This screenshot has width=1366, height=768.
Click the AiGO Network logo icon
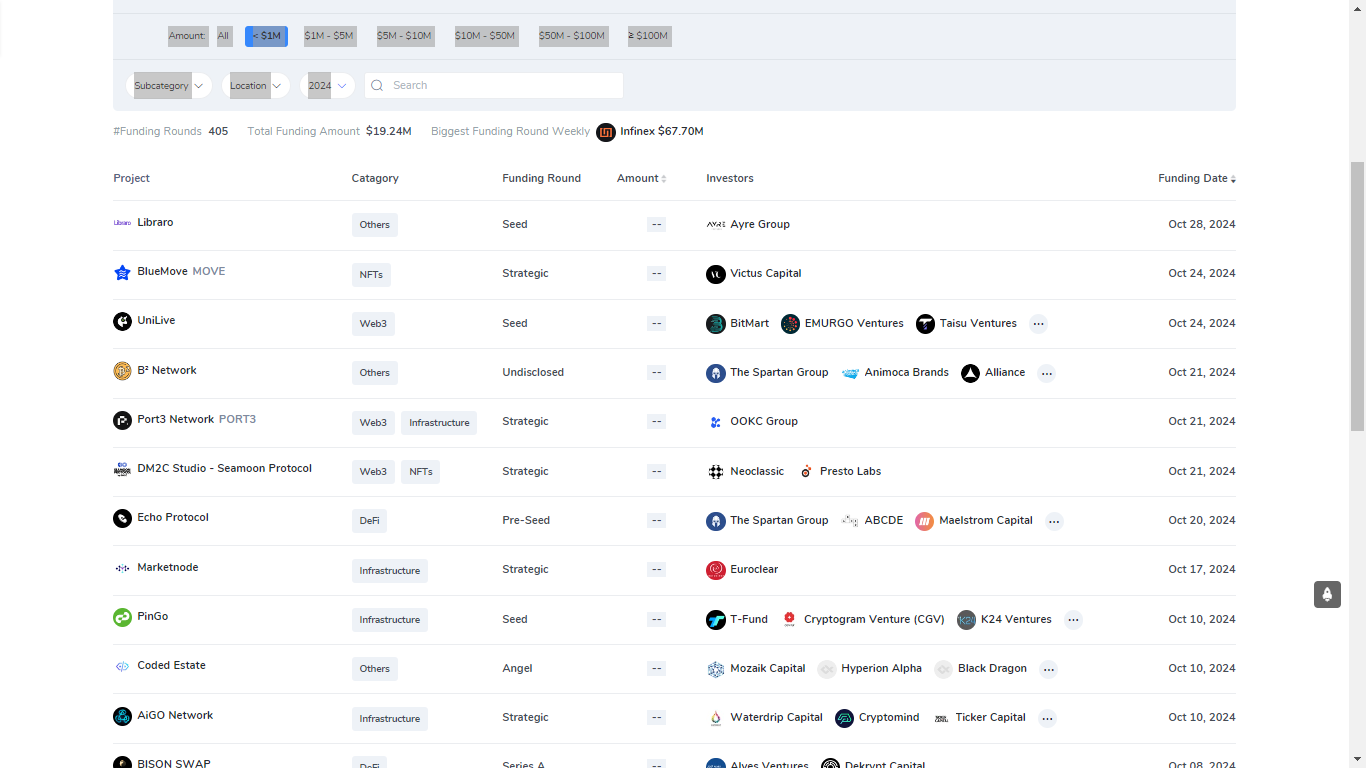point(122,716)
